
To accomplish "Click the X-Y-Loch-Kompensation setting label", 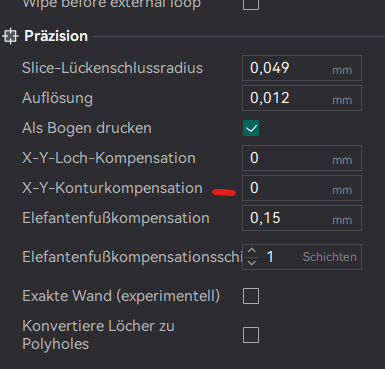I will pyautogui.click(x=109, y=158).
